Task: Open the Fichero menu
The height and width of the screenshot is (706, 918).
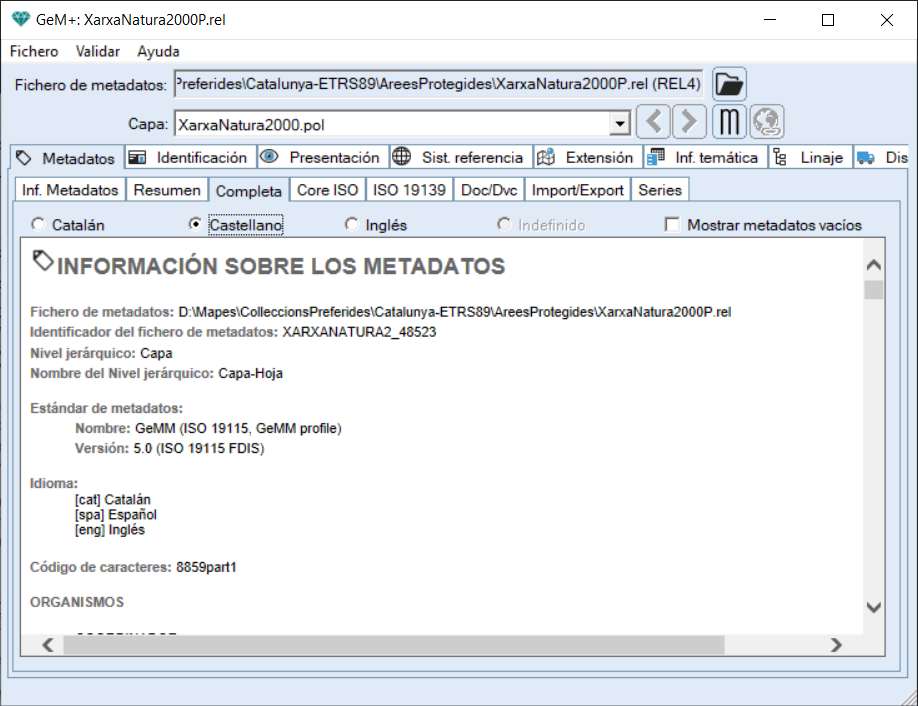Action: (x=34, y=51)
